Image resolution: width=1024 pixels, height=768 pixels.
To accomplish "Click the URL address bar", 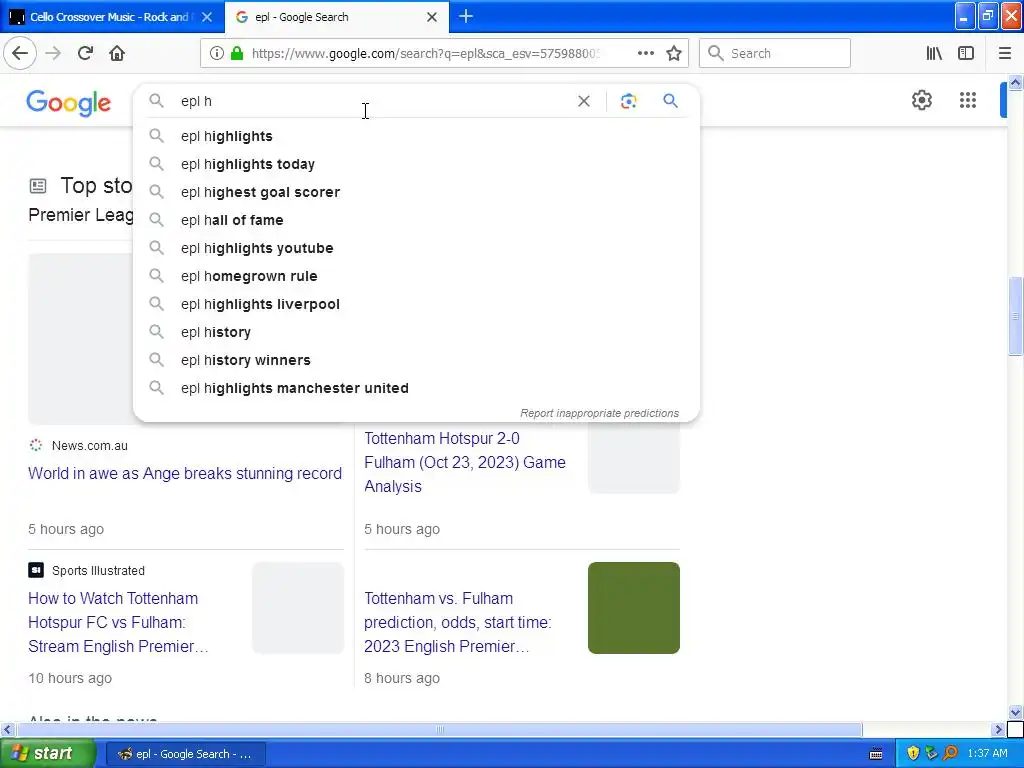I will coord(424,53).
